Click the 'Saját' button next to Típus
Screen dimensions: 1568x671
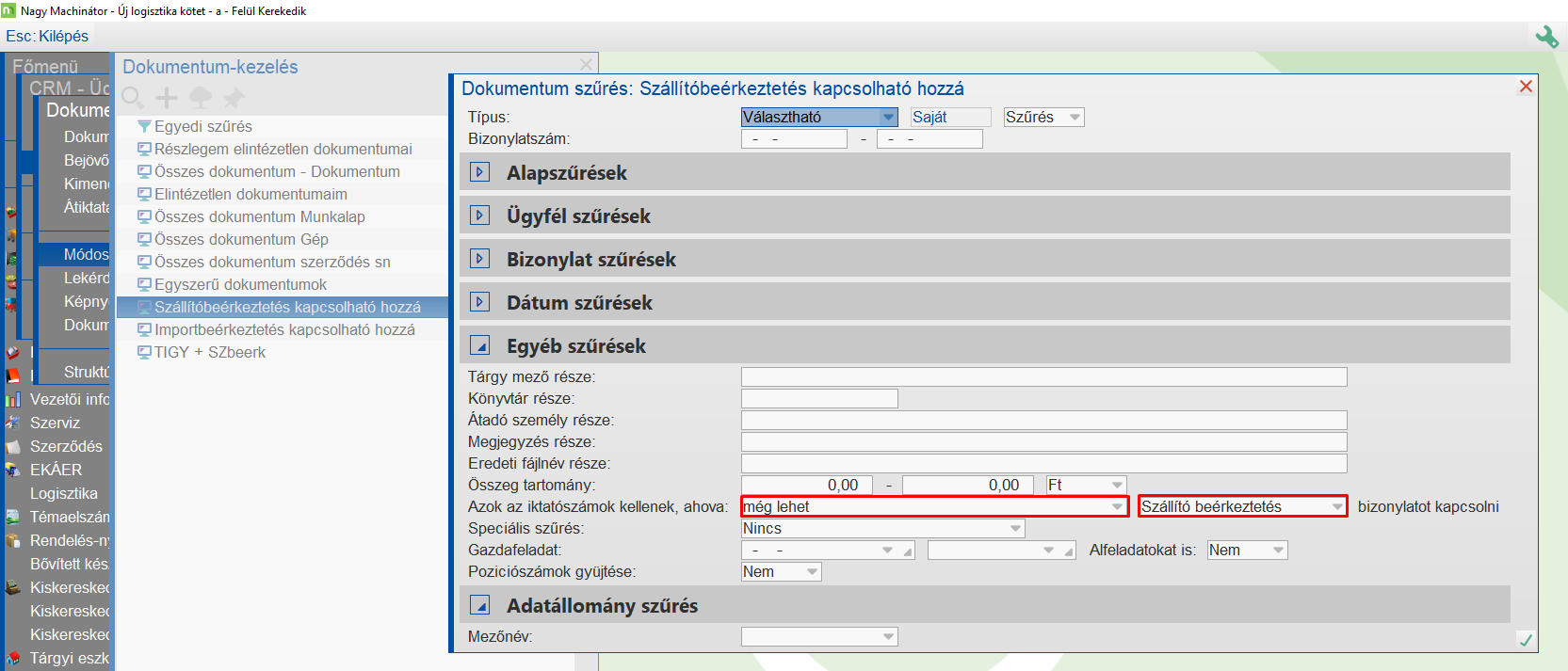click(x=949, y=118)
